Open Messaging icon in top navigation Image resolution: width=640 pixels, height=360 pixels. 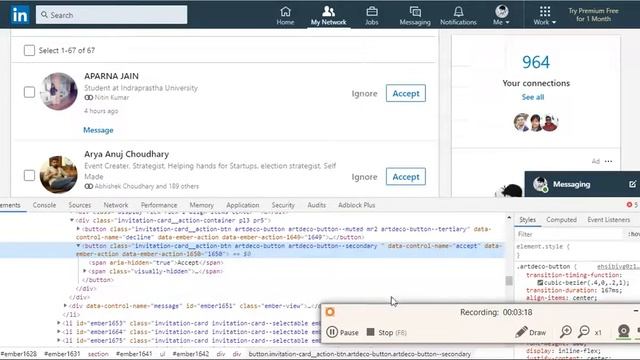[x=415, y=16]
